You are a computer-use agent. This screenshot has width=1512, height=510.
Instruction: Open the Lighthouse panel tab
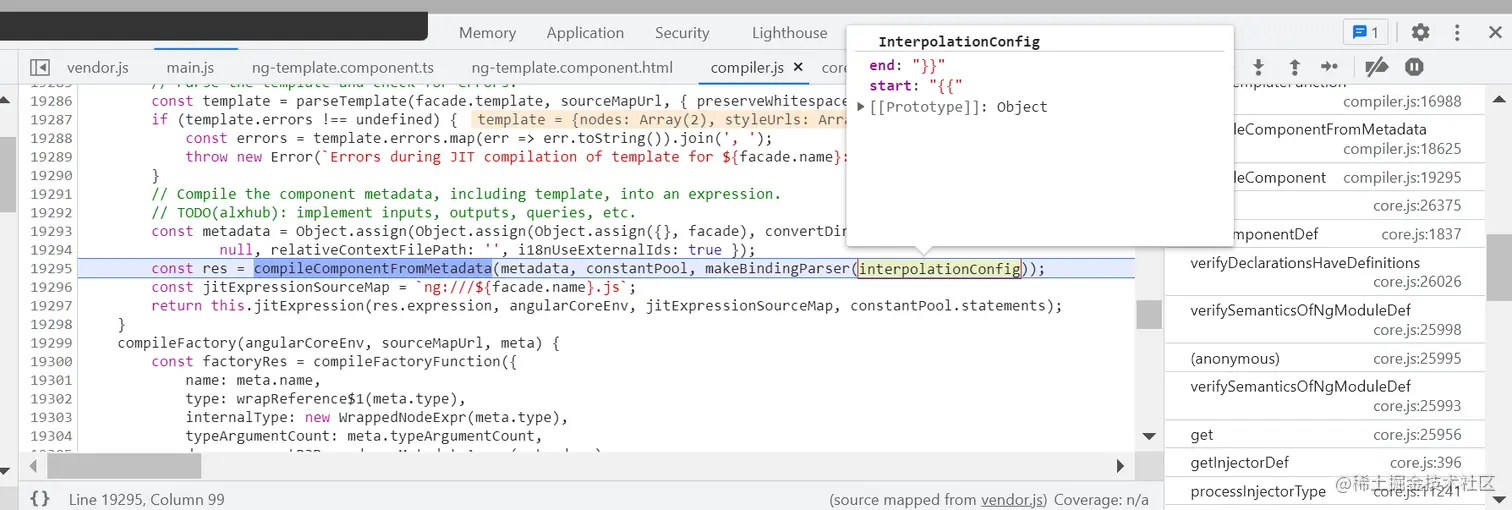[789, 33]
